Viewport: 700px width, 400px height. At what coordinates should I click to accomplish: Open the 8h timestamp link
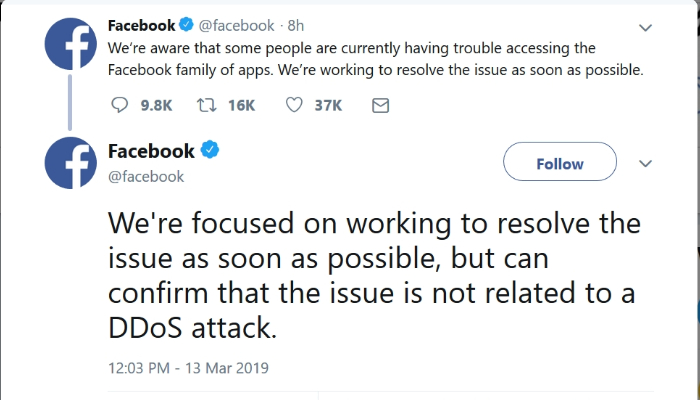[x=296, y=25]
